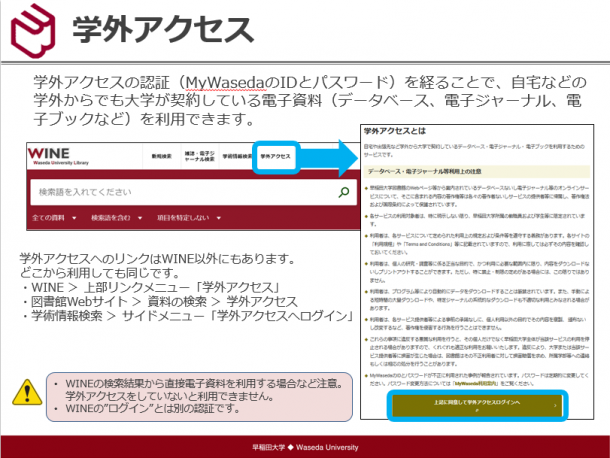
Task: Click the 学外アクセスとは heading
Action: [x=395, y=131]
